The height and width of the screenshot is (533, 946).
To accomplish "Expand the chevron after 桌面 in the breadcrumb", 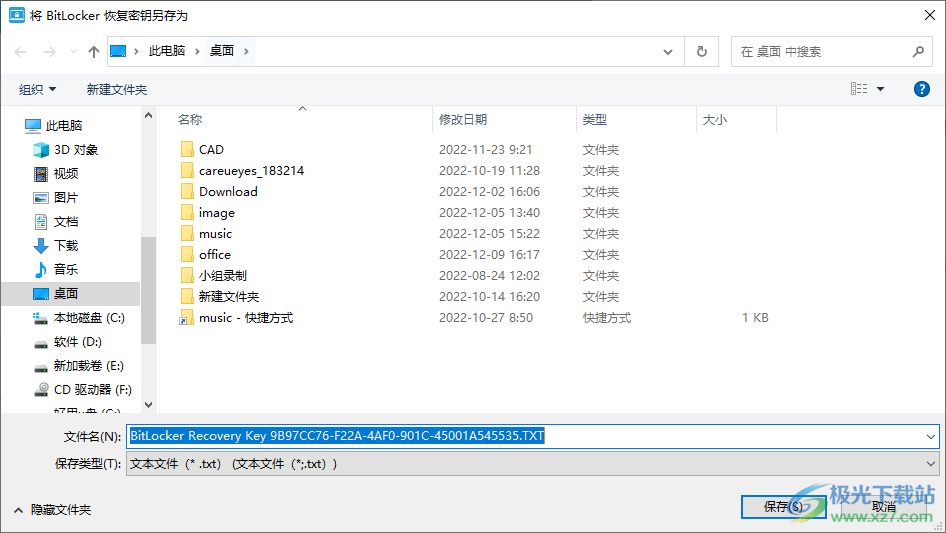I will coord(246,51).
